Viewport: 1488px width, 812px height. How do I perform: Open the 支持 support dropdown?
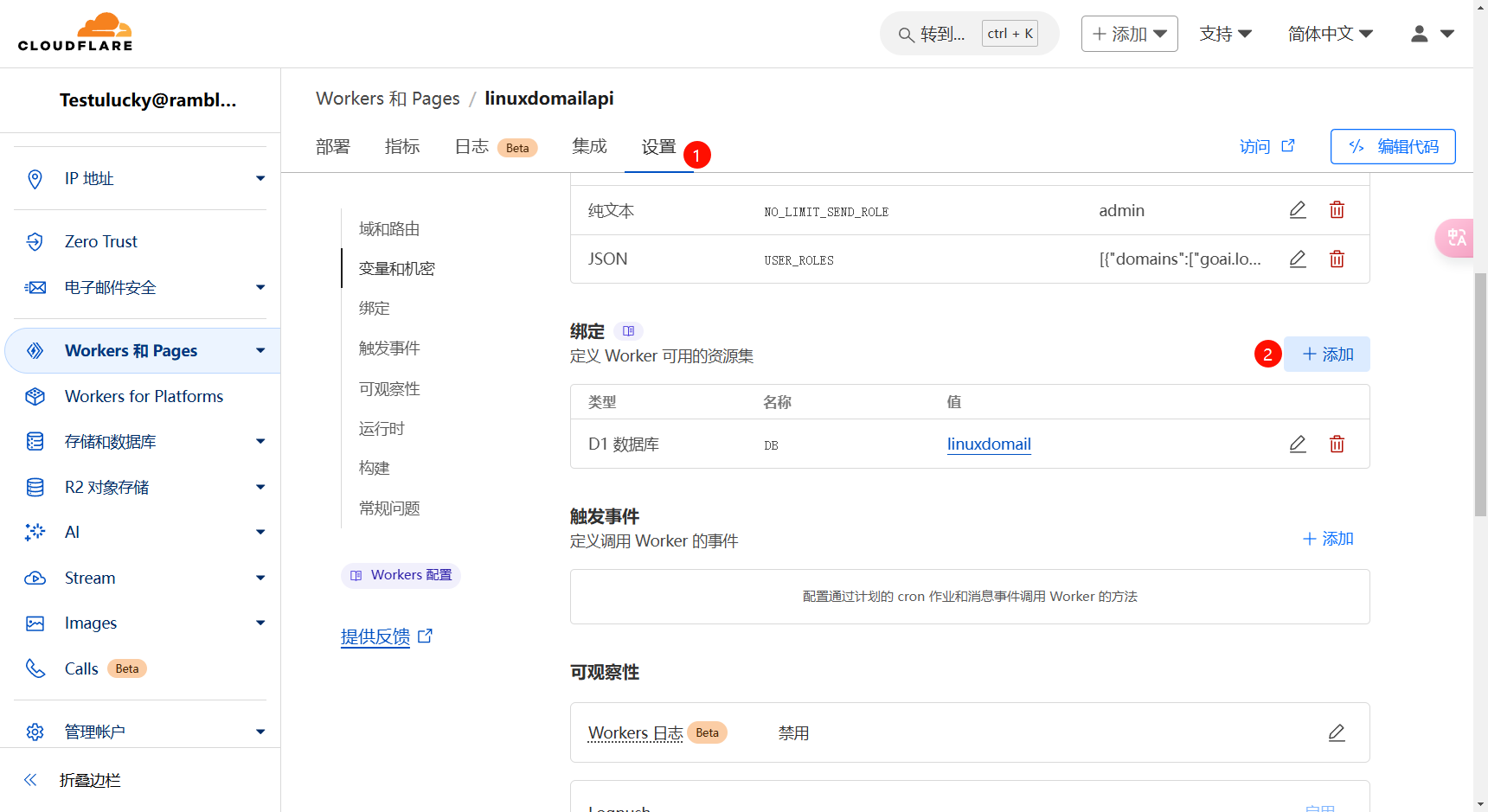[x=1226, y=34]
